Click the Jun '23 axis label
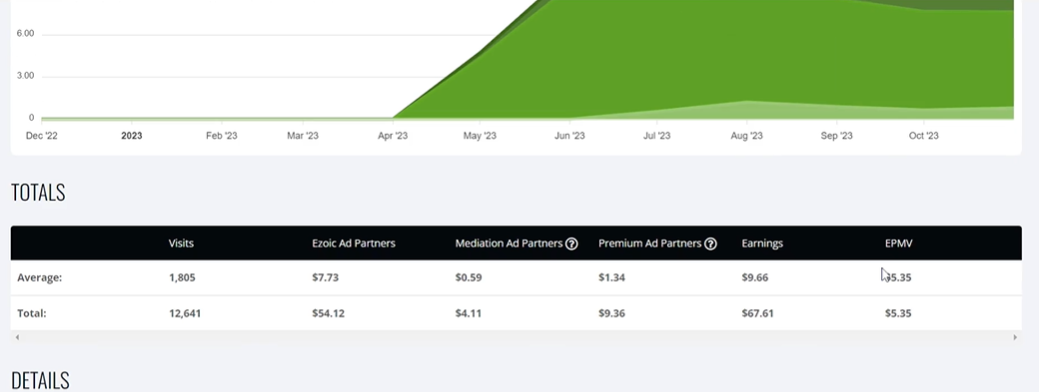Screen dimensions: 1039x392 [570, 136]
